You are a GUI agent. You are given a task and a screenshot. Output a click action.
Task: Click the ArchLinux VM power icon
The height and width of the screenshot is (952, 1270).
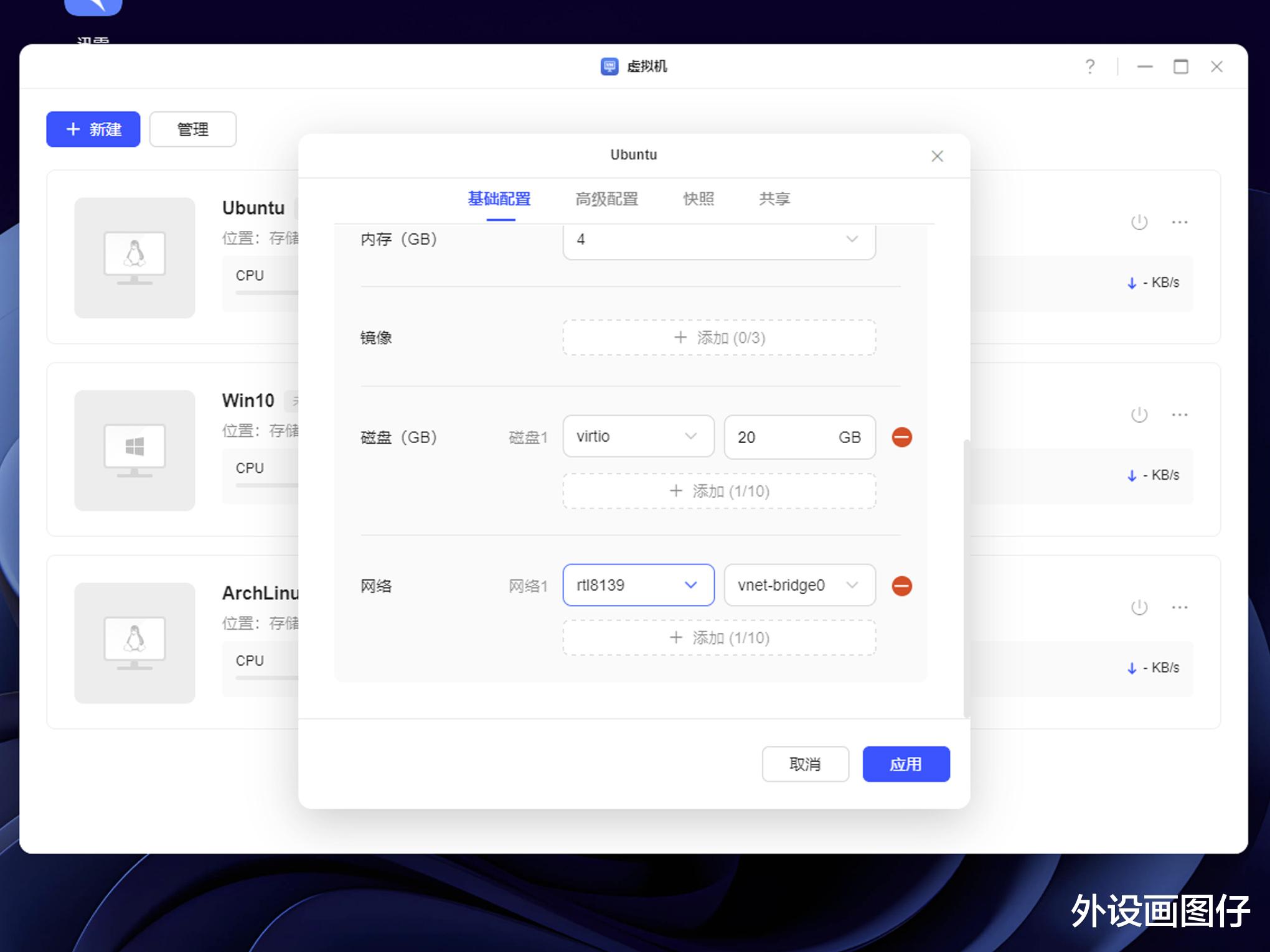(1139, 607)
